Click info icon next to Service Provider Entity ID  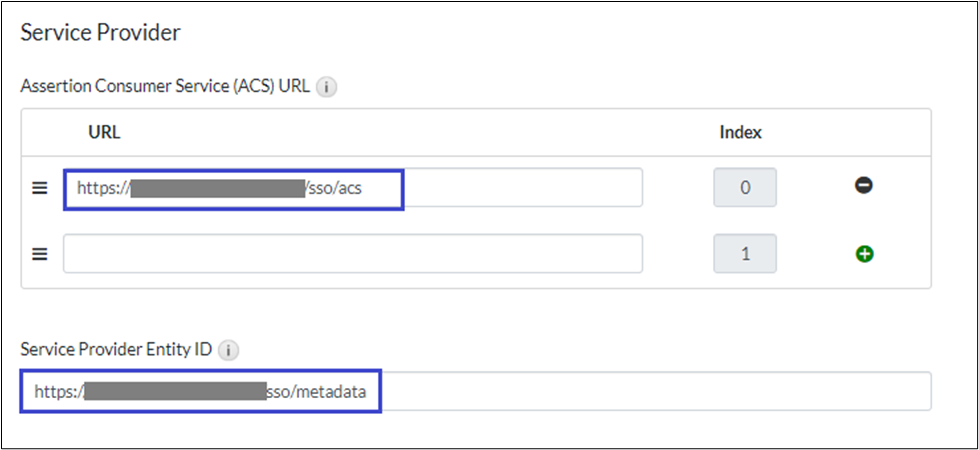click(229, 351)
